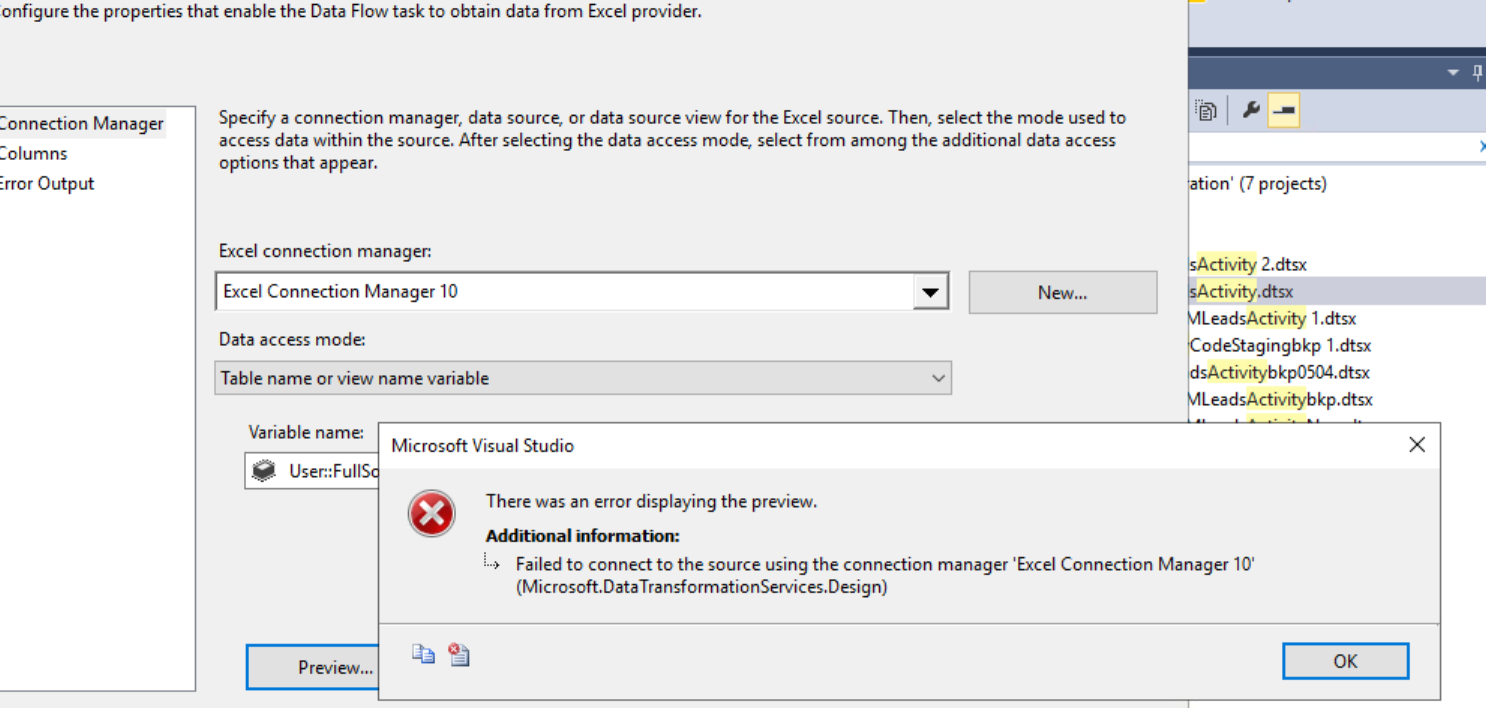
Task: Switch to the Columns page
Action: tap(33, 154)
